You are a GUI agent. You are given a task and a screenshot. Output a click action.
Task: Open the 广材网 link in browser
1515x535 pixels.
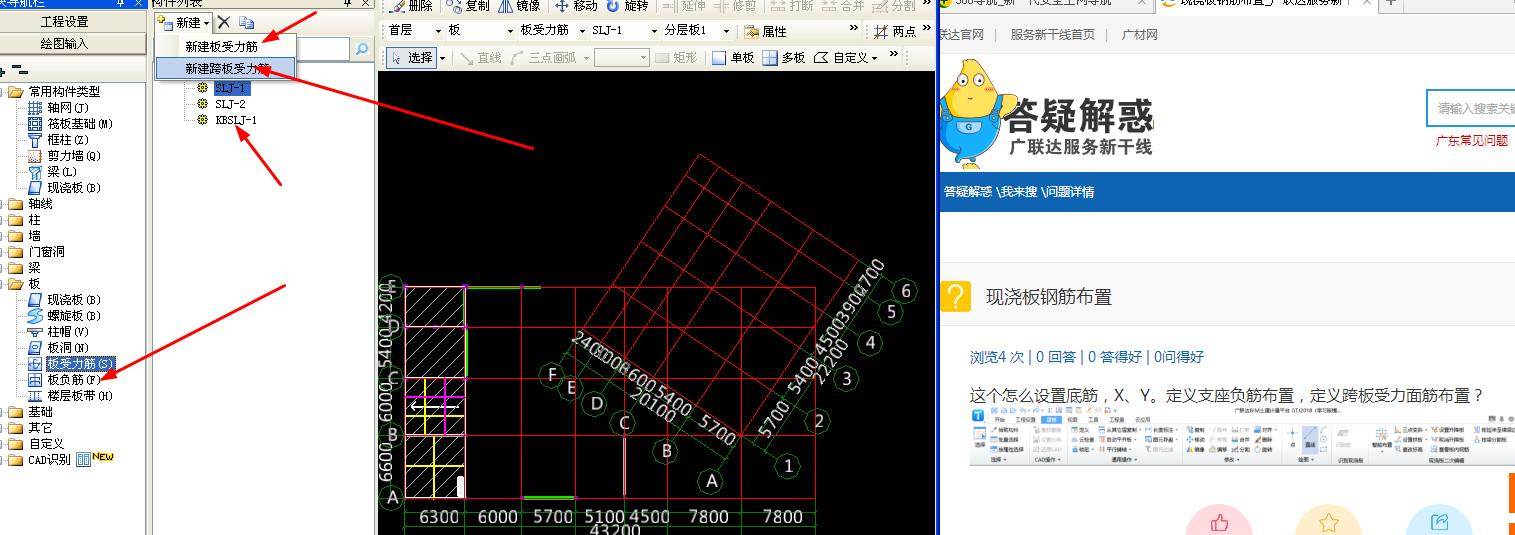coord(1139,34)
